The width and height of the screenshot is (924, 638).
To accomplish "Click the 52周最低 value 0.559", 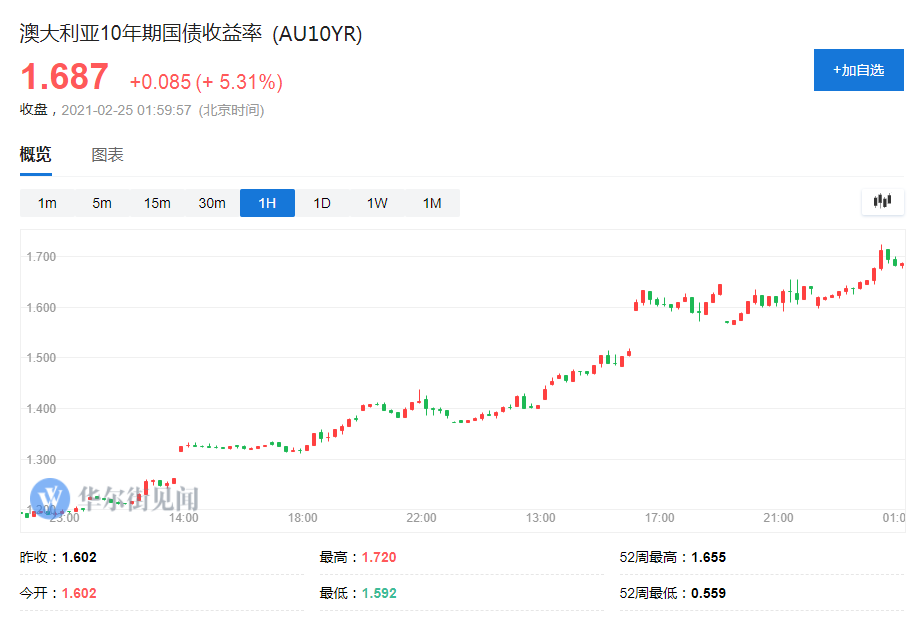I will (x=708, y=593).
